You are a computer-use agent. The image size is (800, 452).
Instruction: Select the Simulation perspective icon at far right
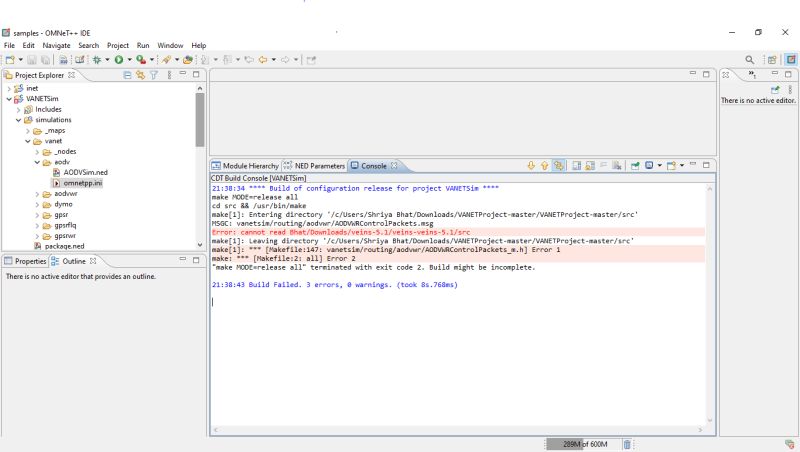[x=791, y=60]
